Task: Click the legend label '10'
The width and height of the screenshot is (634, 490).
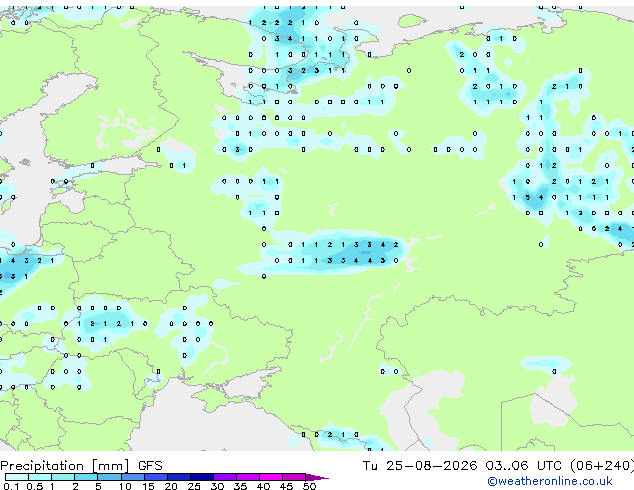Action: pyautogui.click(x=125, y=486)
